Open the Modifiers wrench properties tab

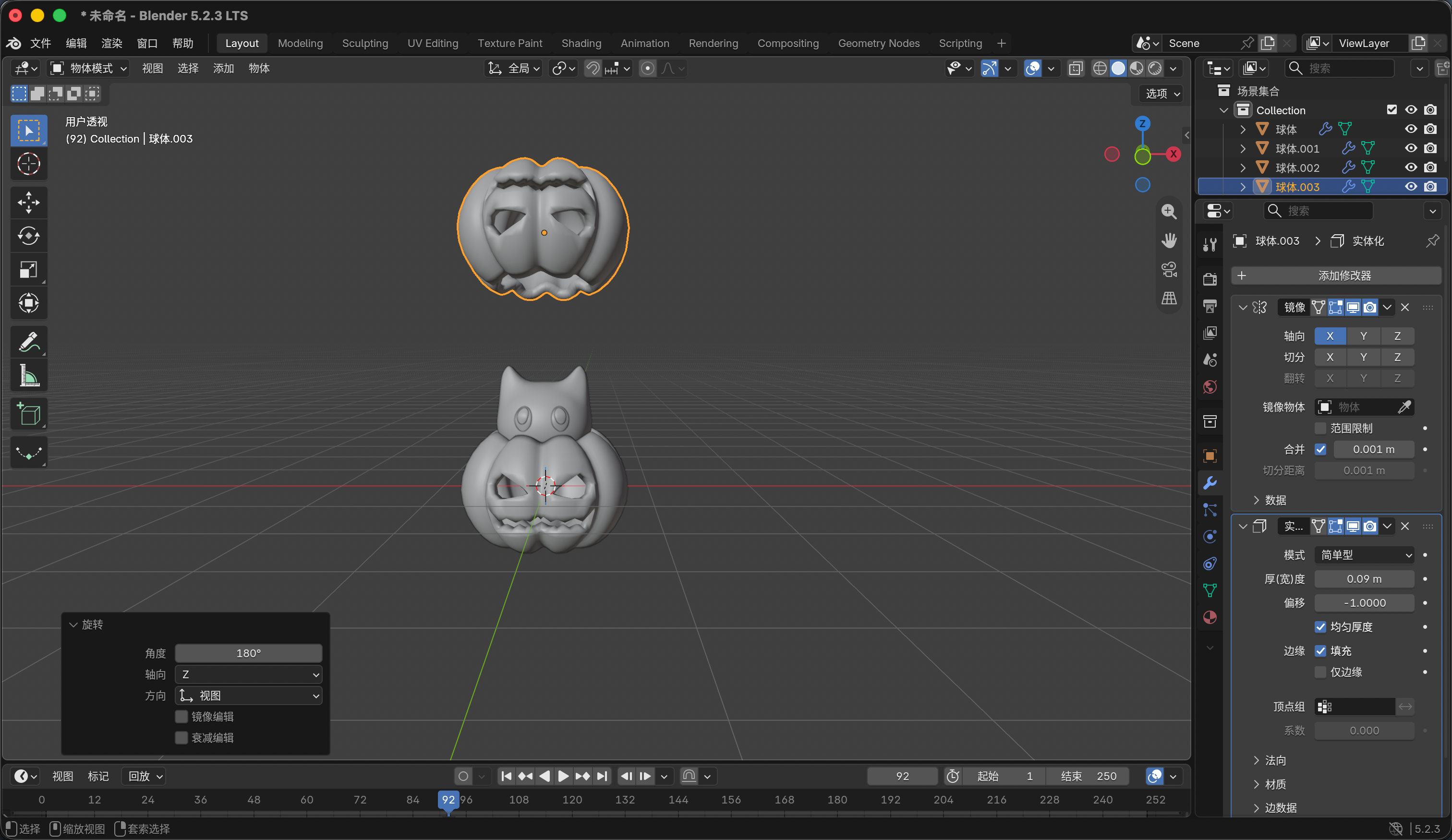(1210, 483)
